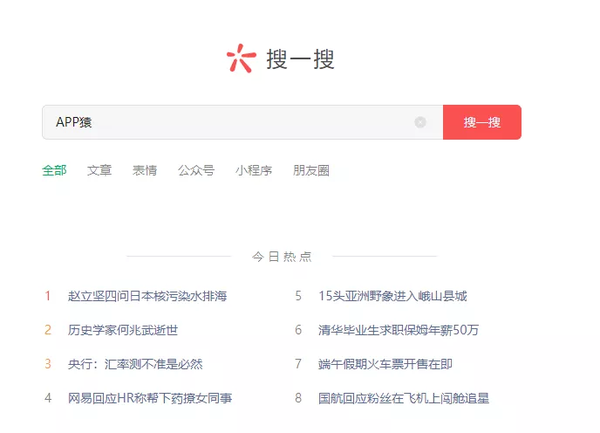Switch to the 表情 tab
This screenshot has width=600, height=433.
coord(145,170)
